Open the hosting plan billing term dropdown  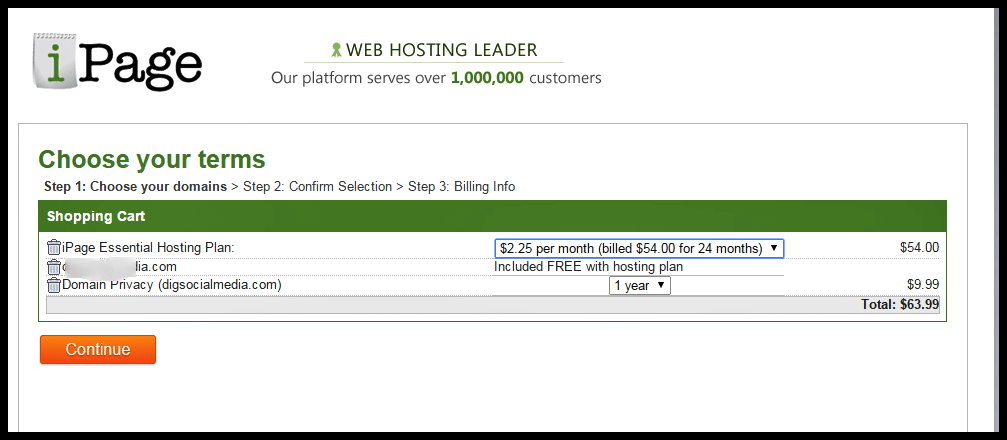pos(639,249)
